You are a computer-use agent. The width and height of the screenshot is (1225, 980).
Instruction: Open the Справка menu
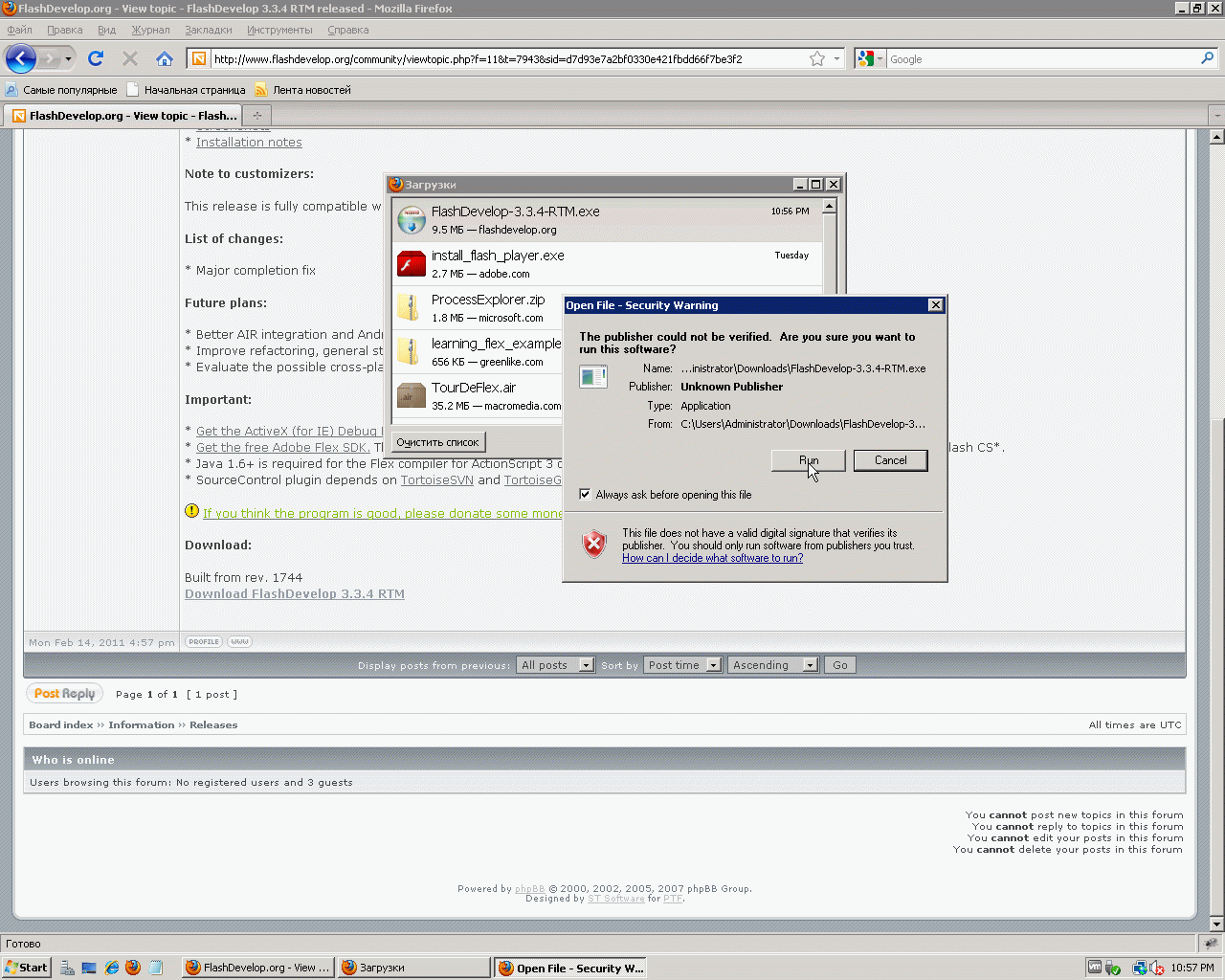pyautogui.click(x=348, y=30)
